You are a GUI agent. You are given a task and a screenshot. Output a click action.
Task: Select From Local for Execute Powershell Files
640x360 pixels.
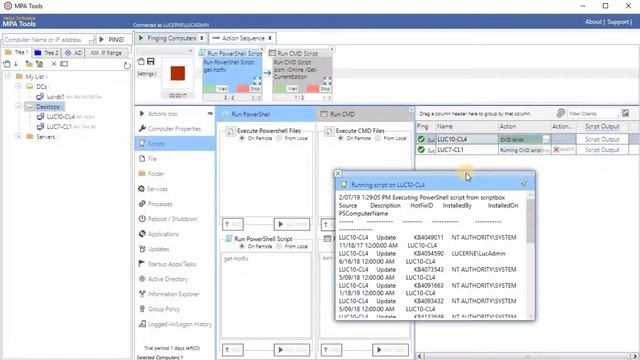click(279, 138)
